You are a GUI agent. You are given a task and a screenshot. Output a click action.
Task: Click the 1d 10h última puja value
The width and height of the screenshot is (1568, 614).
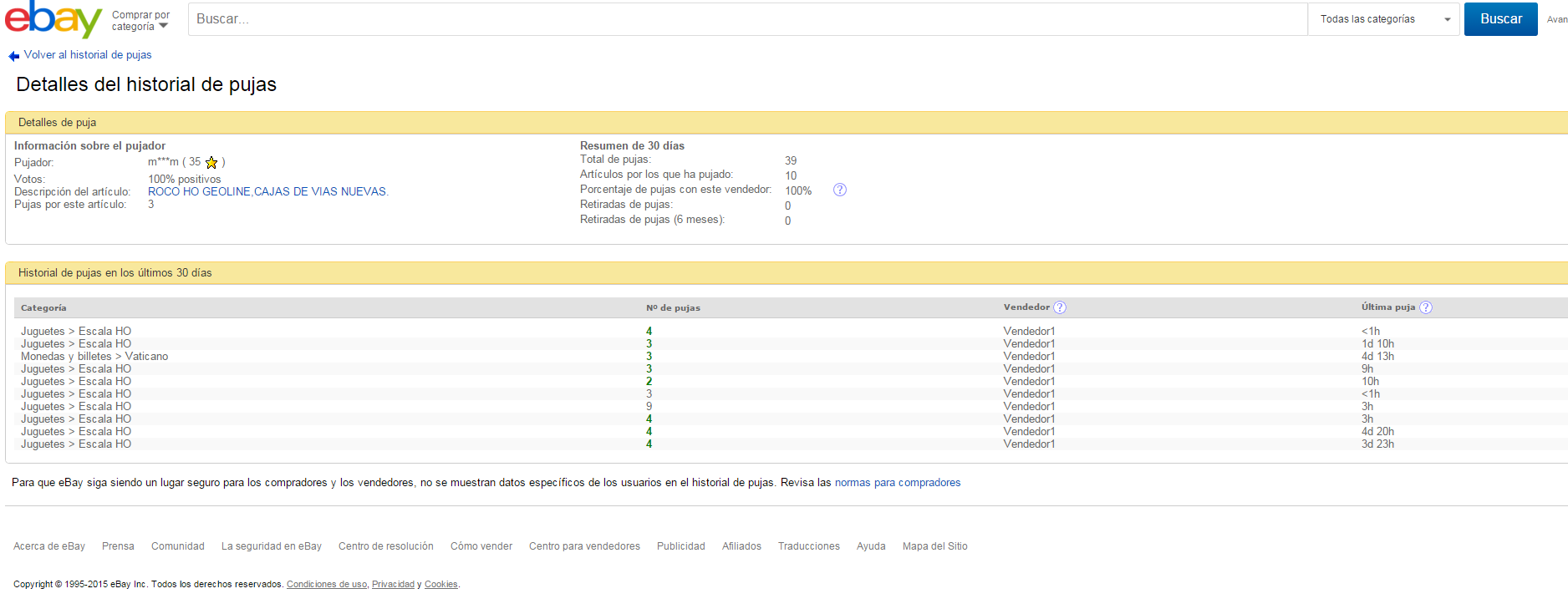1377,344
